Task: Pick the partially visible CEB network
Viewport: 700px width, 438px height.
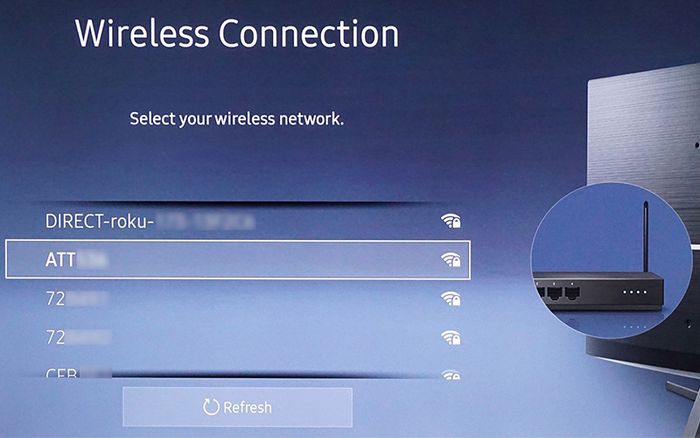Action: pyautogui.click(x=238, y=373)
